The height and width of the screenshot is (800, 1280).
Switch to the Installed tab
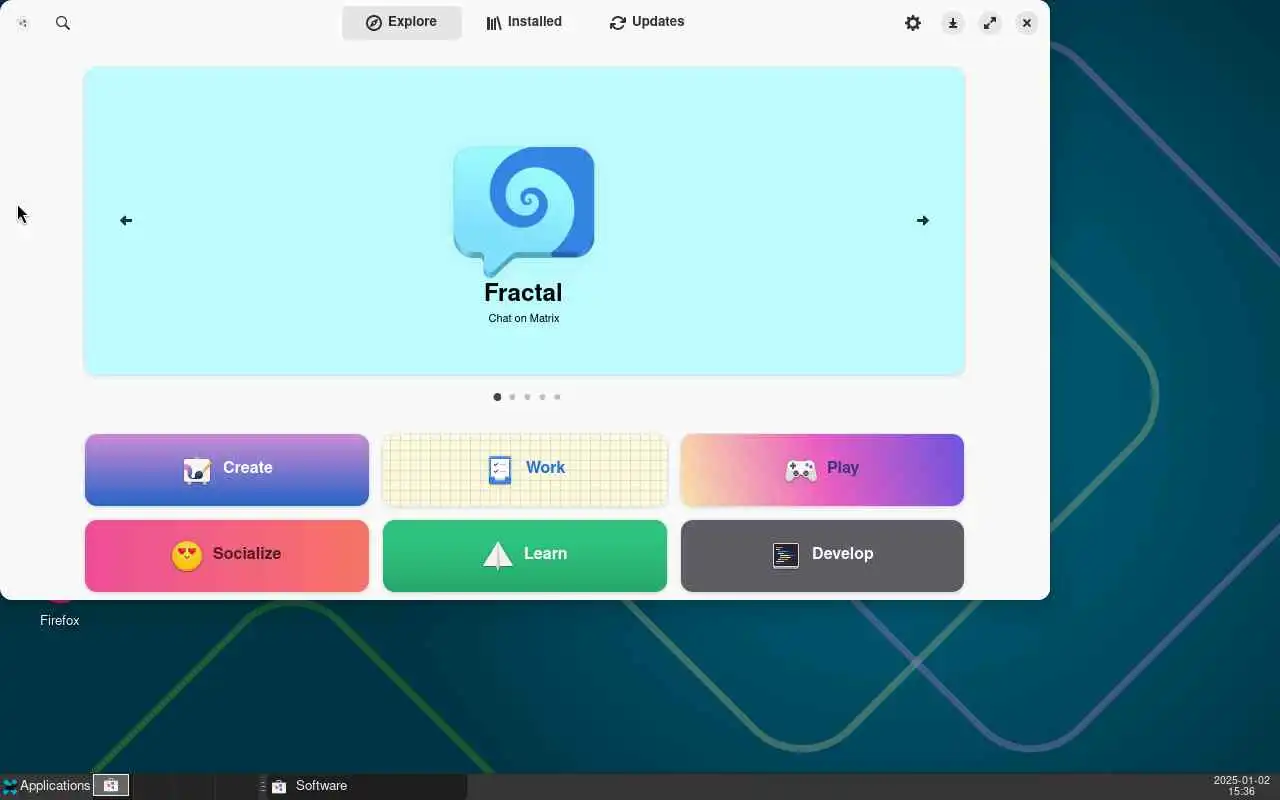coord(524,22)
